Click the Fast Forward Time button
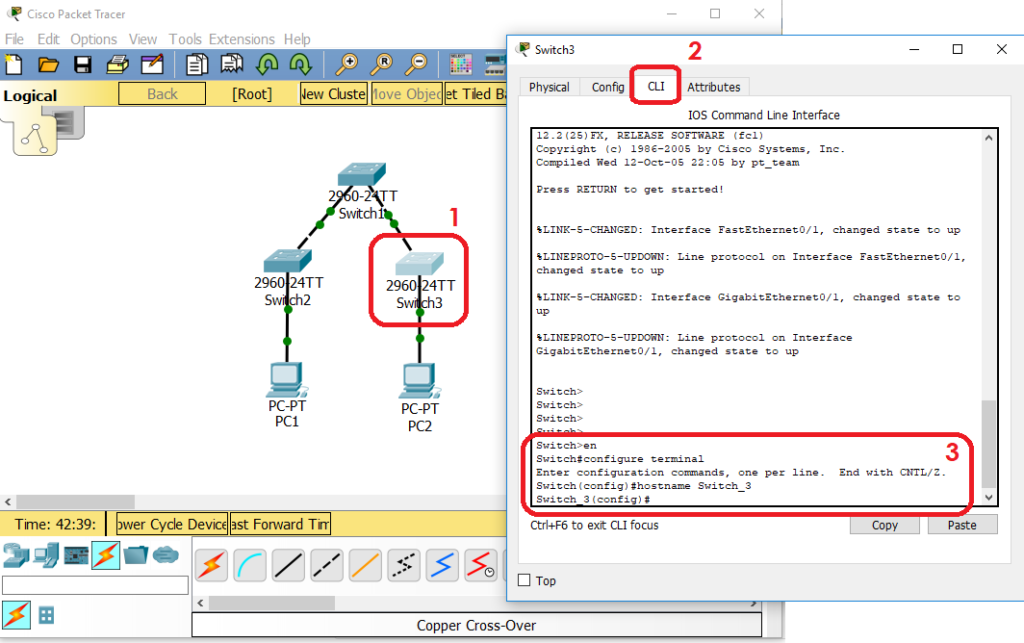Screen dimensions: 1024x643 (280, 524)
